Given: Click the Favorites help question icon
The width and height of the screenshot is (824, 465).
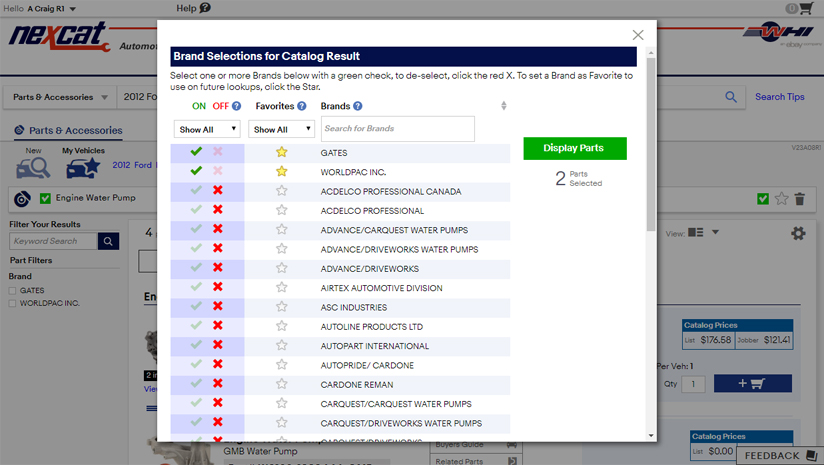Looking at the screenshot, I should coord(302,106).
